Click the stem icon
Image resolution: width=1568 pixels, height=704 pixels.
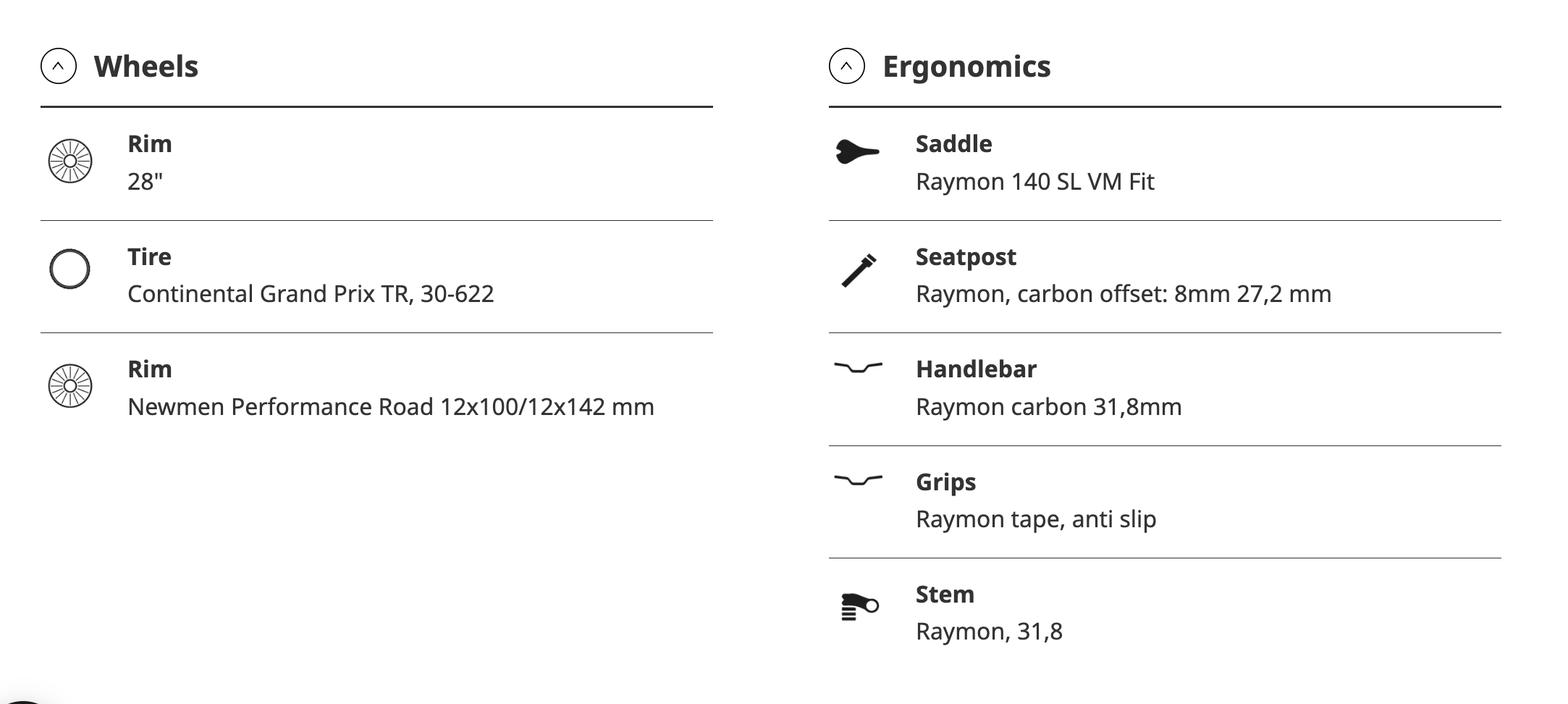tap(859, 606)
